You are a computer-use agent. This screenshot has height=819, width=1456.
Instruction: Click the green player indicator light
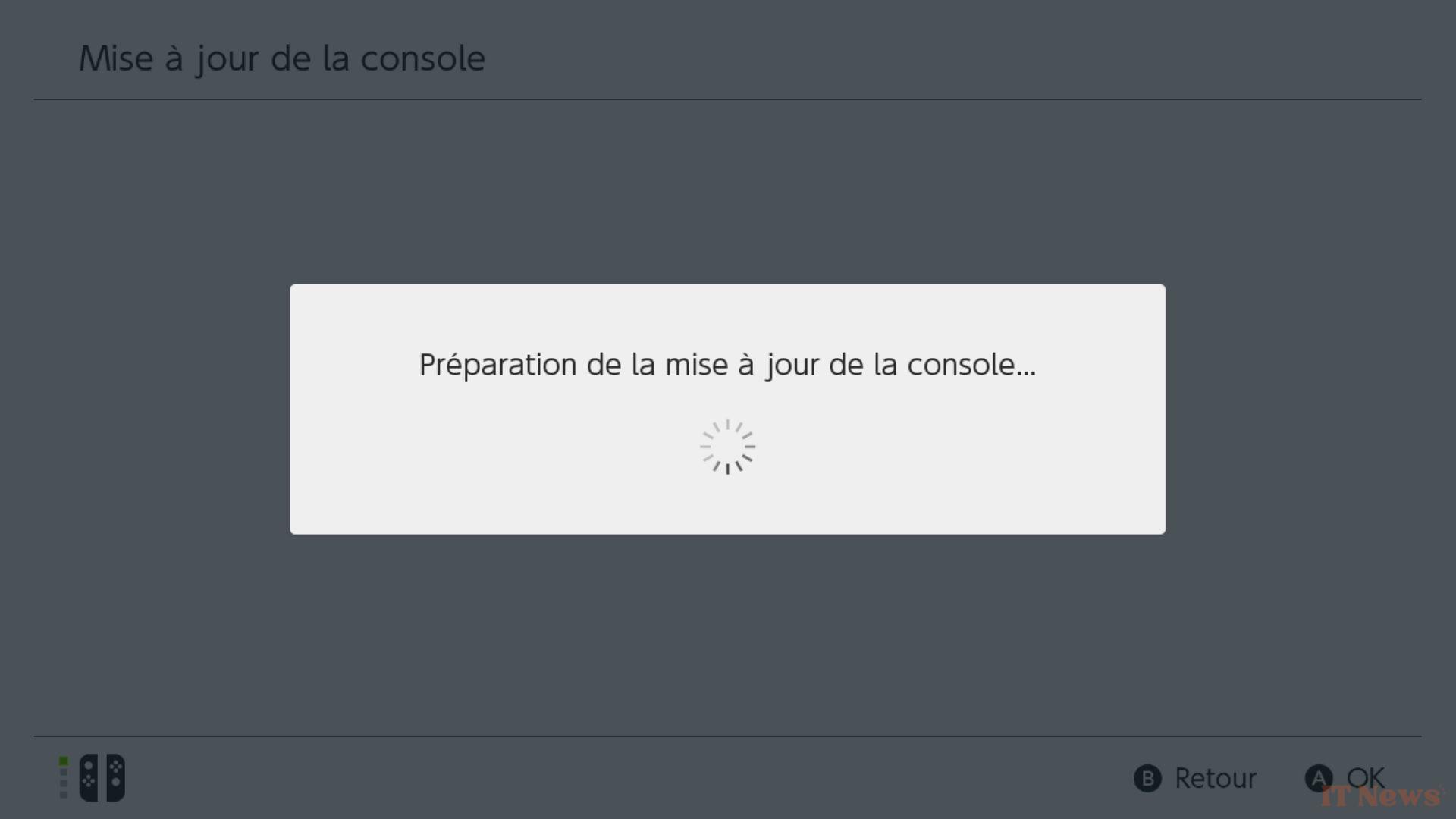click(x=64, y=761)
